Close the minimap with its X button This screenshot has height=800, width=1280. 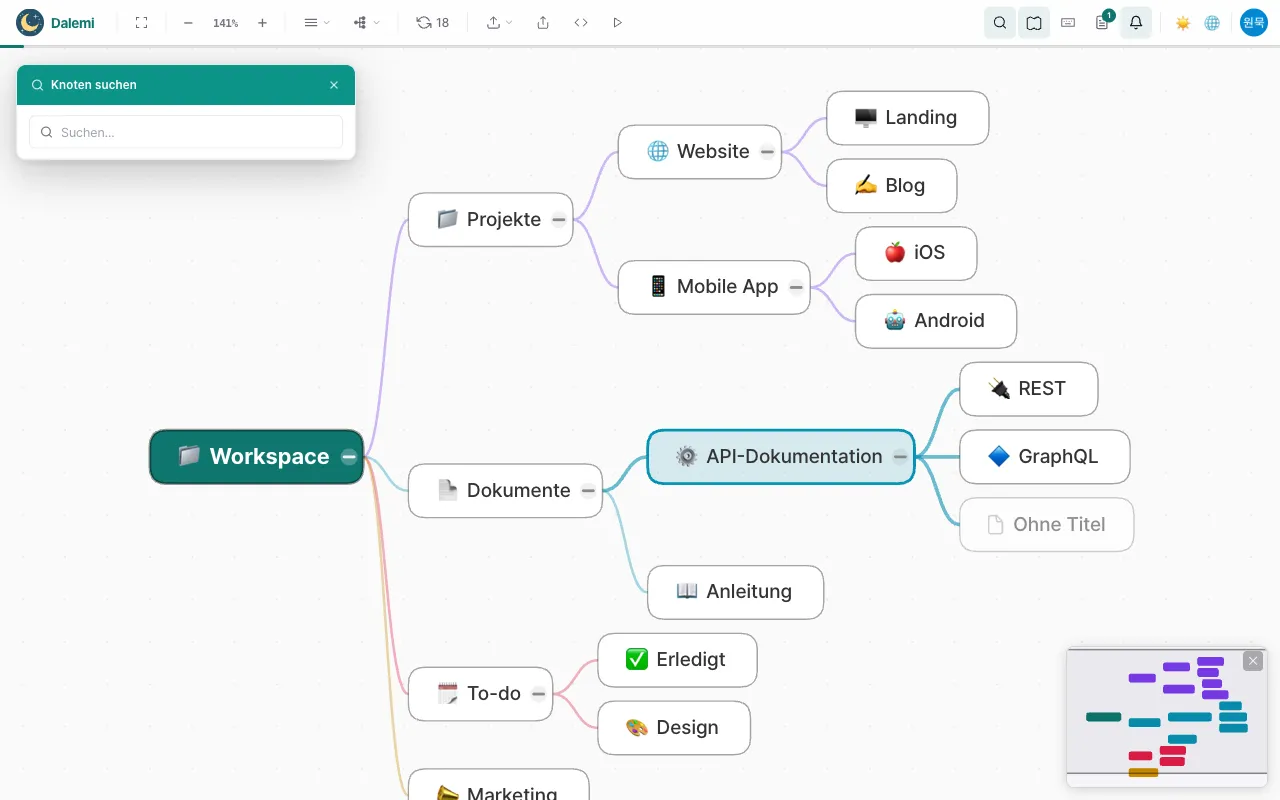click(1253, 661)
